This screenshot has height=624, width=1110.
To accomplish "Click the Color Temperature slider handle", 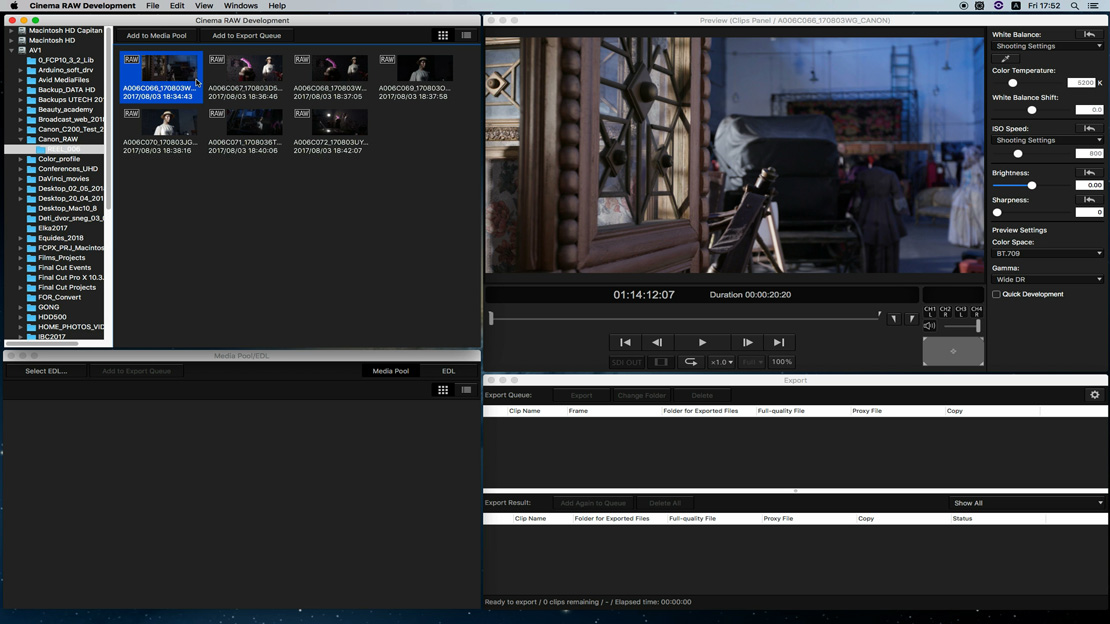I will [1012, 83].
